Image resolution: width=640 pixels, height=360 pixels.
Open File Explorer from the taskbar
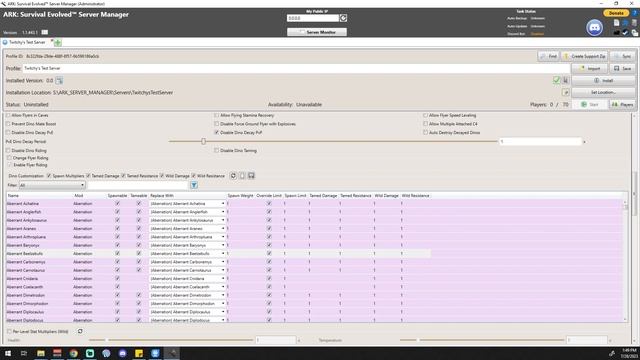click(41, 353)
